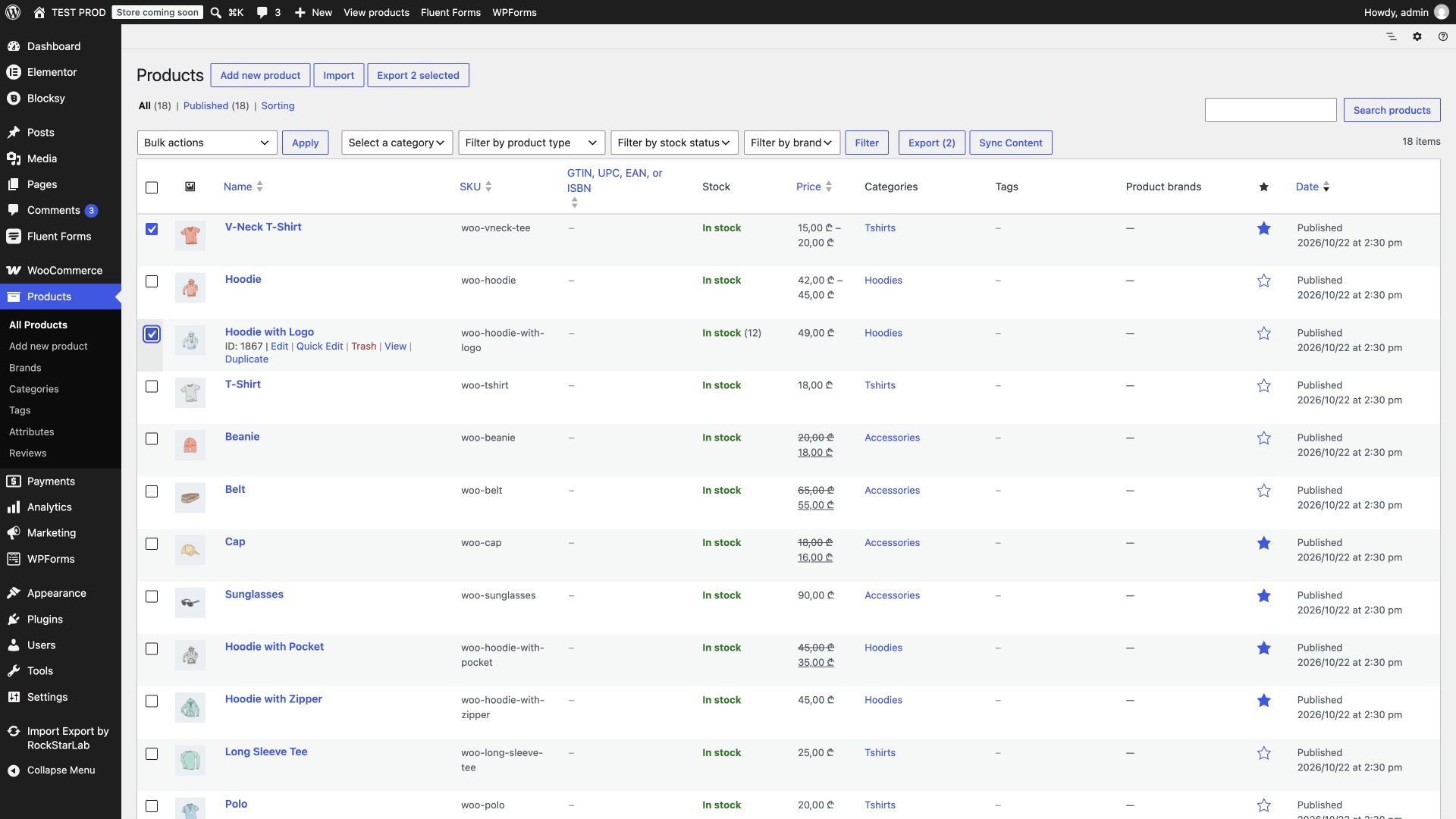Toggle featured star for Beanie

pos(1263,438)
